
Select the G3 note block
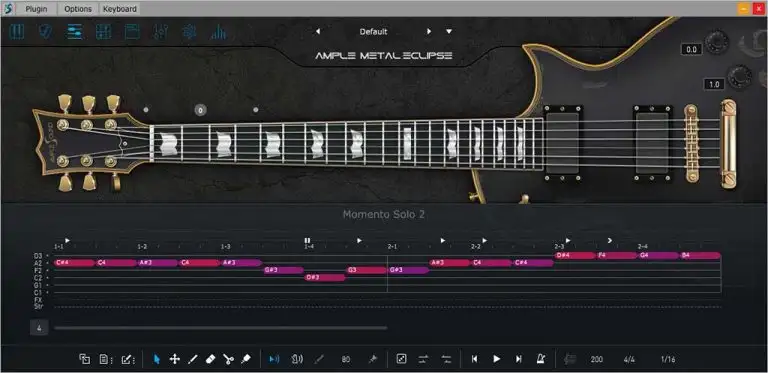pos(366,270)
